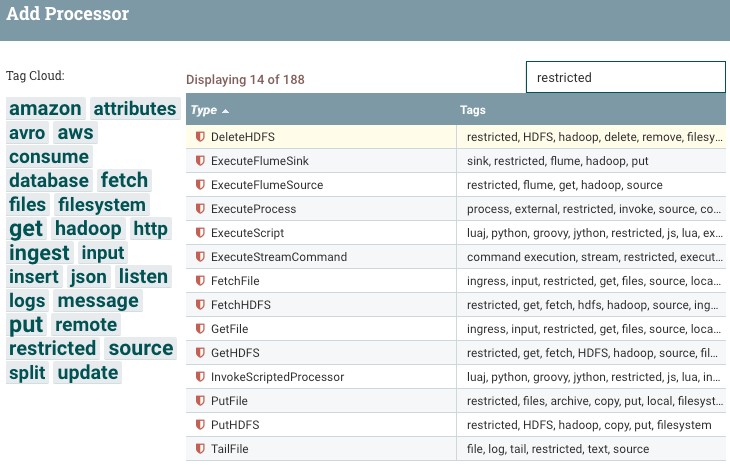Click the shield icon next to ExecuteFlumeSink
Image resolution: width=730 pixels, height=466 pixels.
pos(200,161)
